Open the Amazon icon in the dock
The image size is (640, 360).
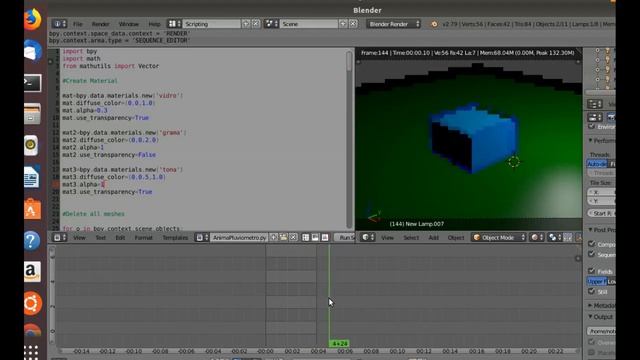coord(33,271)
